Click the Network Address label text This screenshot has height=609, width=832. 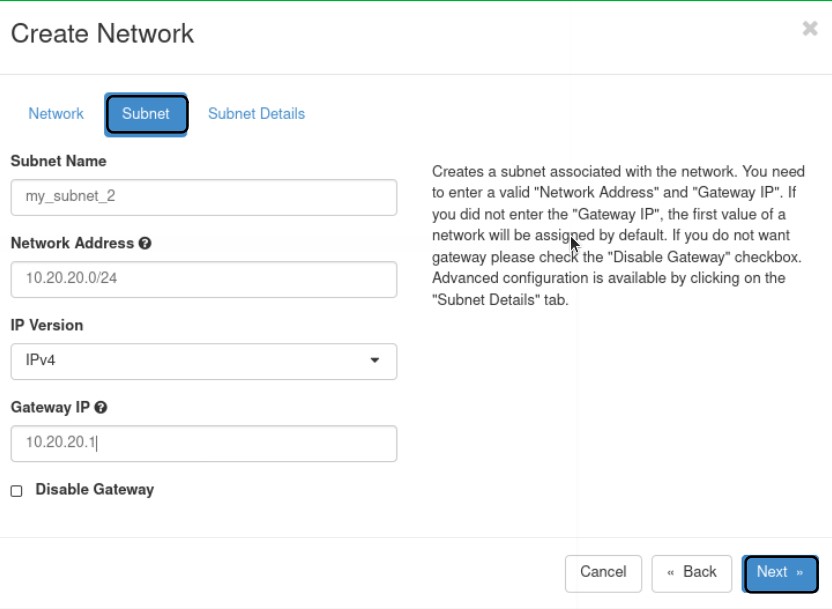click(x=72, y=243)
